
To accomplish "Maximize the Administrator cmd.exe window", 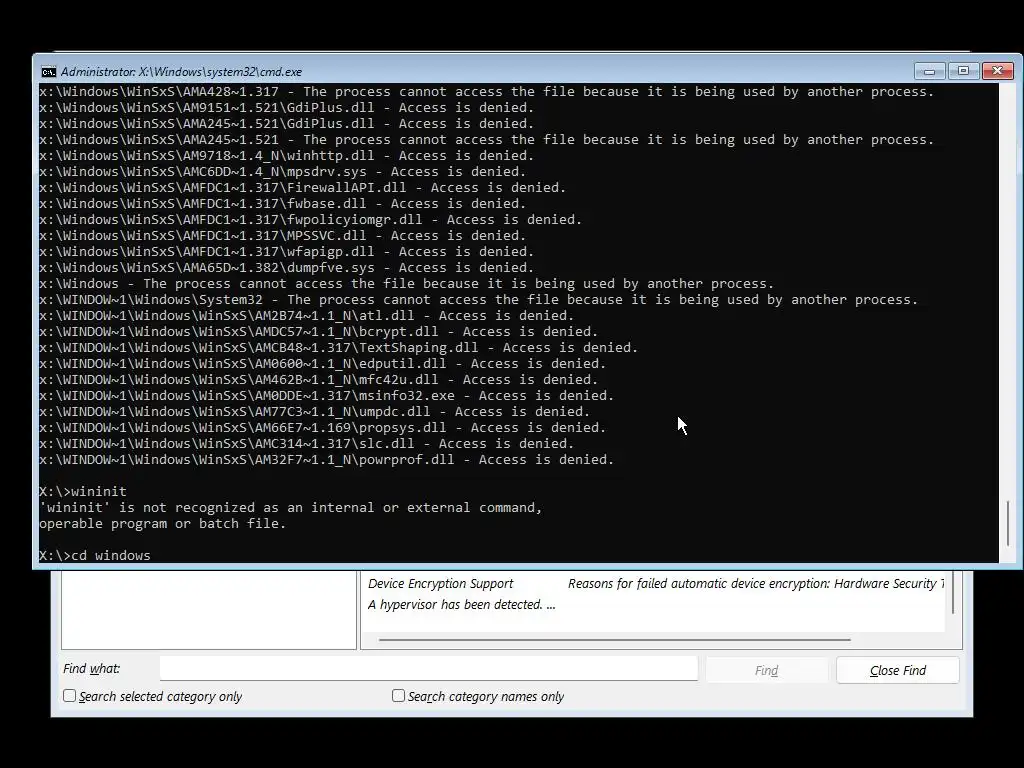I will click(963, 71).
